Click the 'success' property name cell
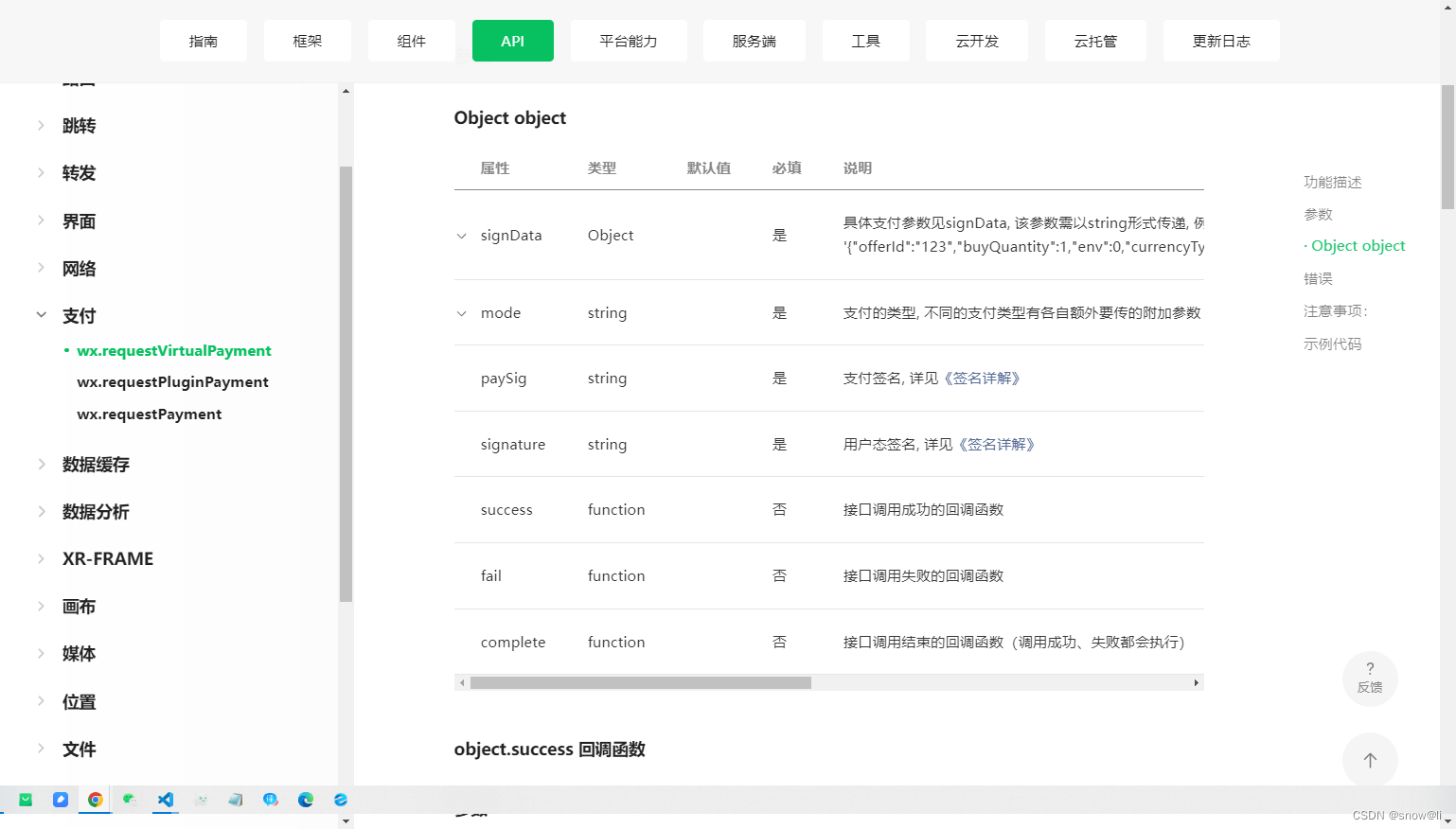Image resolution: width=1456 pixels, height=829 pixels. (x=506, y=510)
